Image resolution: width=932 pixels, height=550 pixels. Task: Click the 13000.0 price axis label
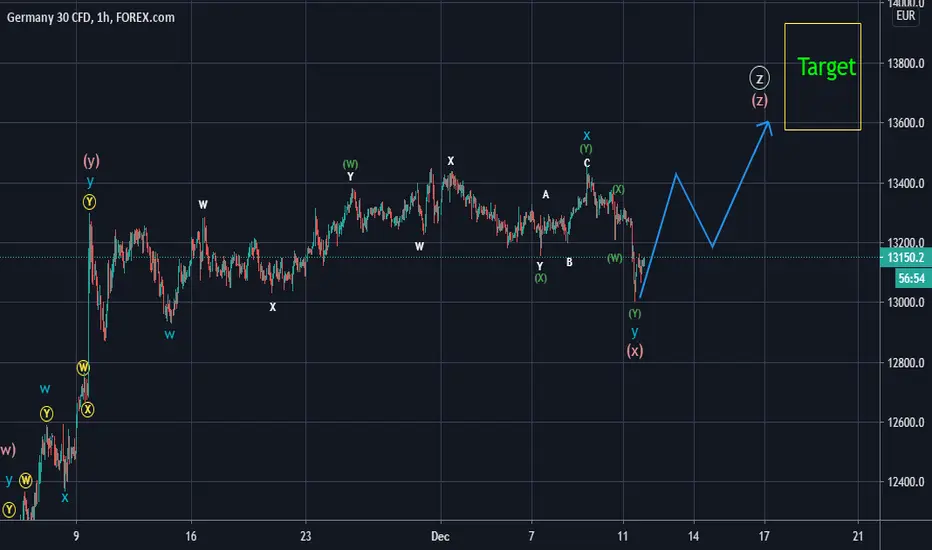pos(906,303)
